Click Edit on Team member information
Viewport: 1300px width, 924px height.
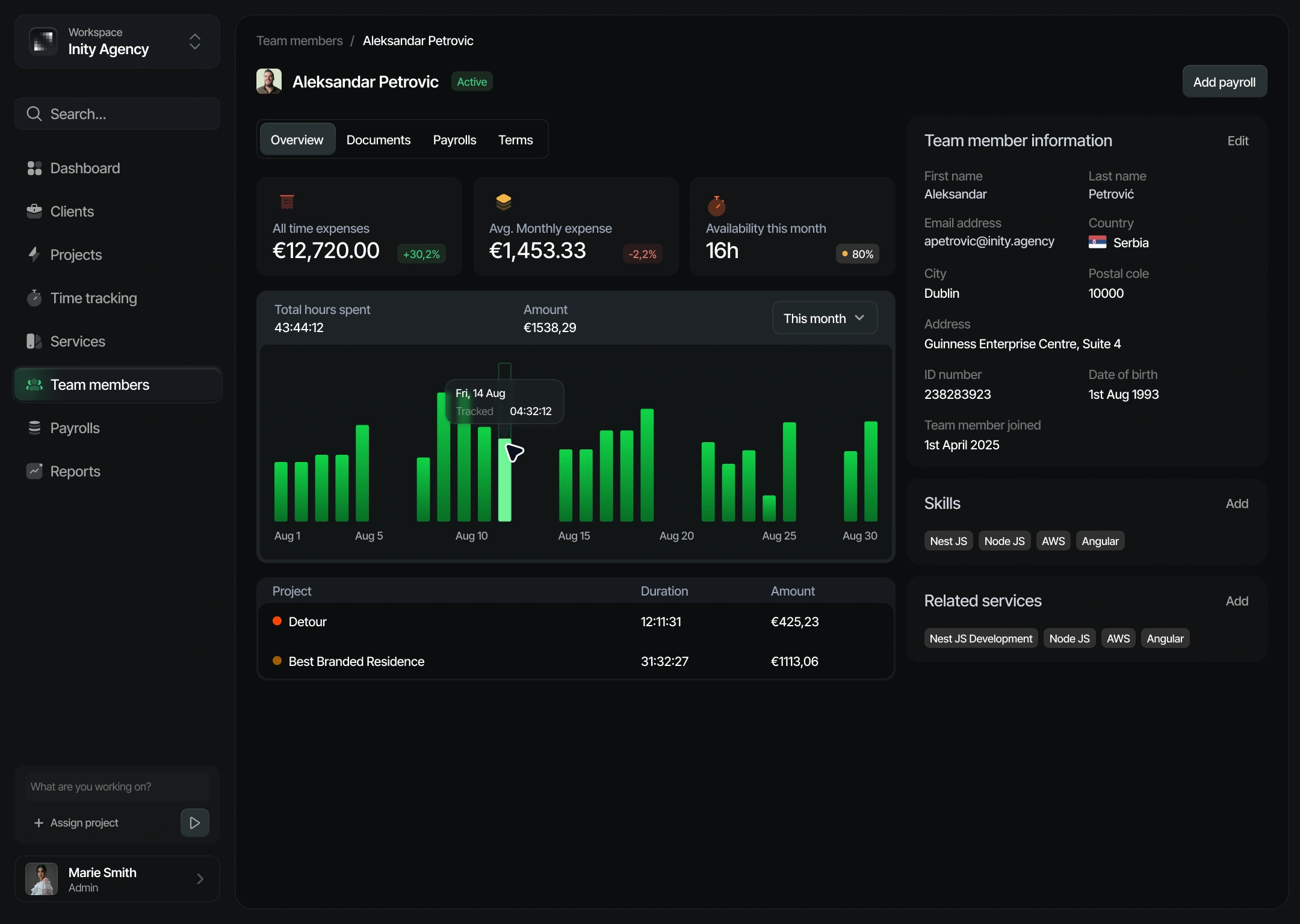tap(1237, 141)
